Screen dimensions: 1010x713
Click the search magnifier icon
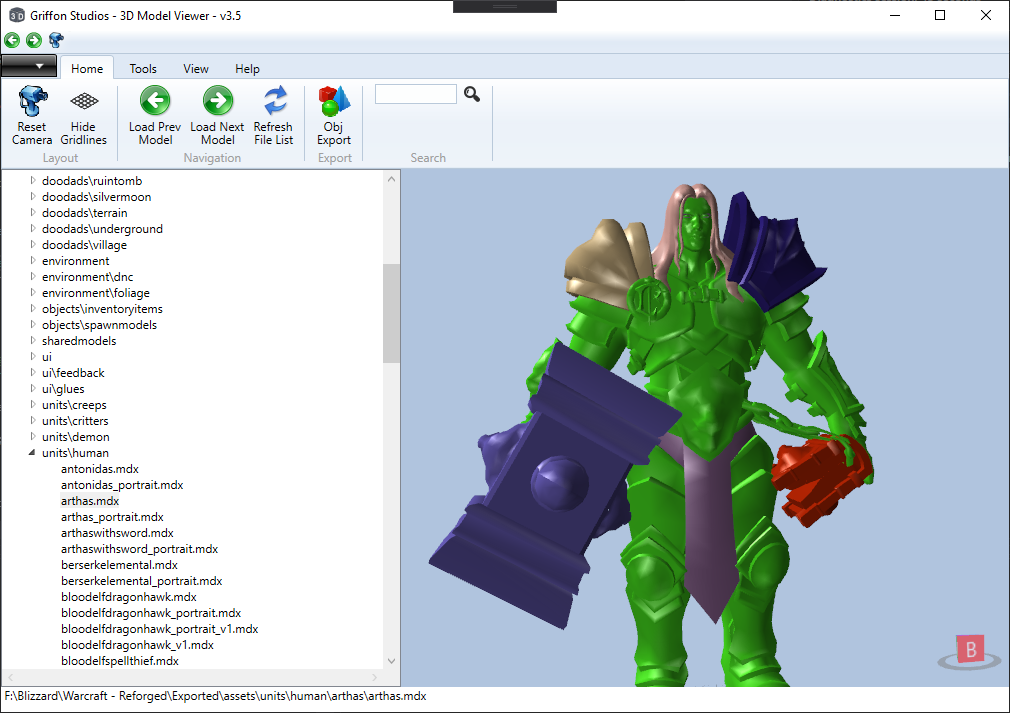click(472, 94)
